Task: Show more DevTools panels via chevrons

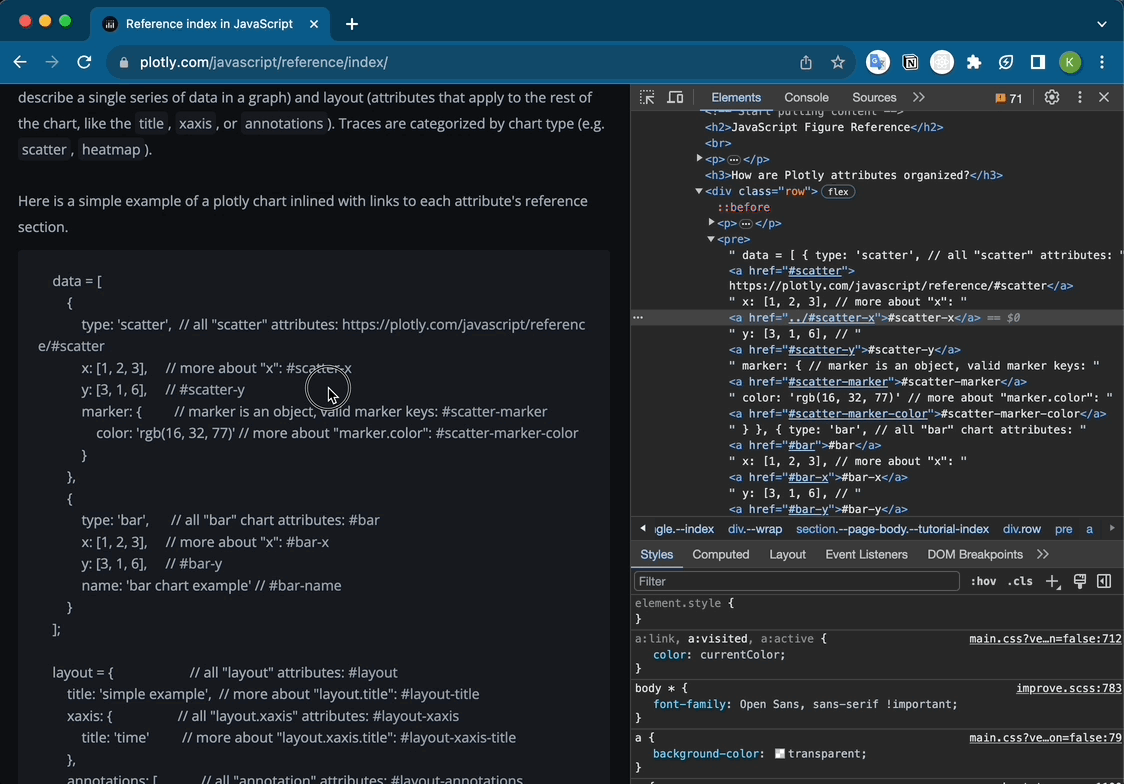Action: pos(919,97)
